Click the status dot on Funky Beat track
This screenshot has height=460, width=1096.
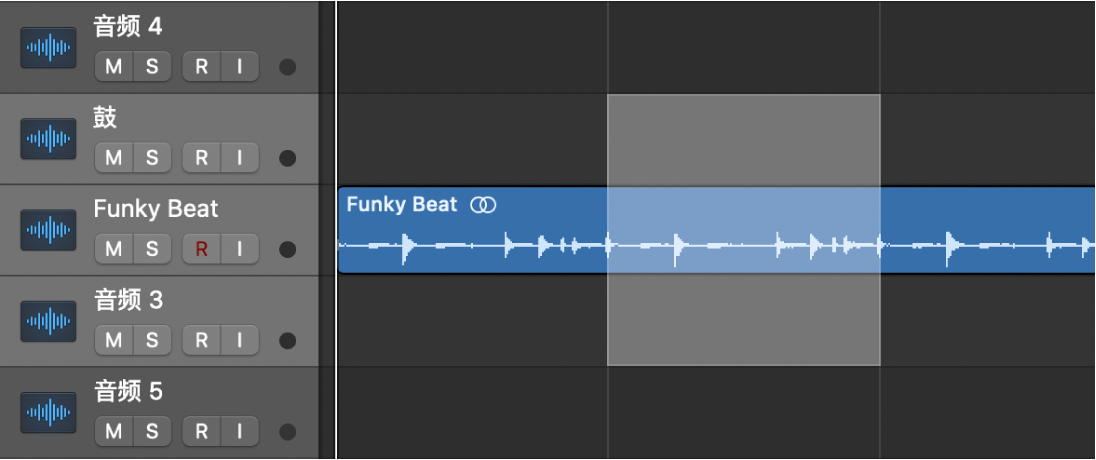tap(288, 249)
